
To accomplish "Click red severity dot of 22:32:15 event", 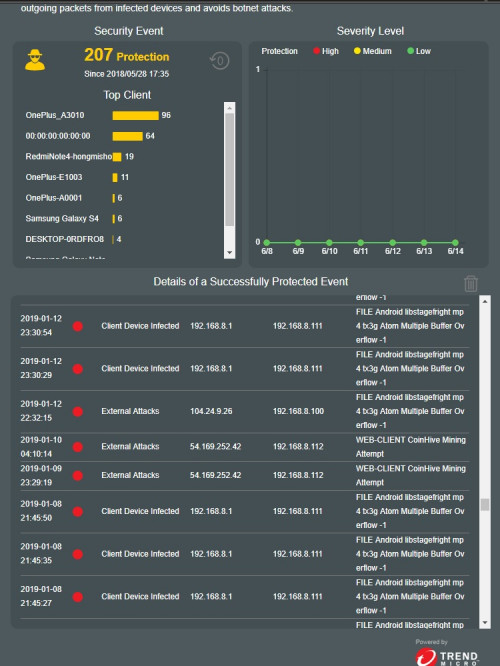I will pos(78,412).
